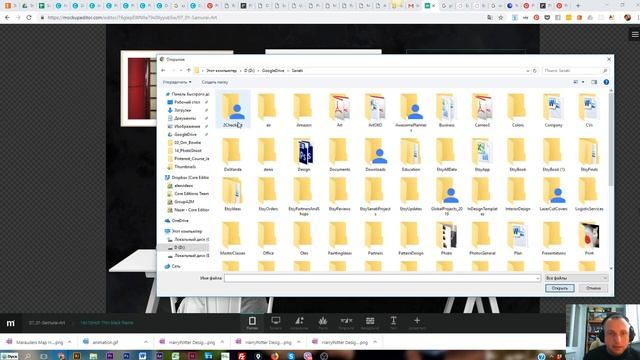Select Сеть in navigation pane
The height and width of the screenshot is (360, 640).
coord(176,266)
